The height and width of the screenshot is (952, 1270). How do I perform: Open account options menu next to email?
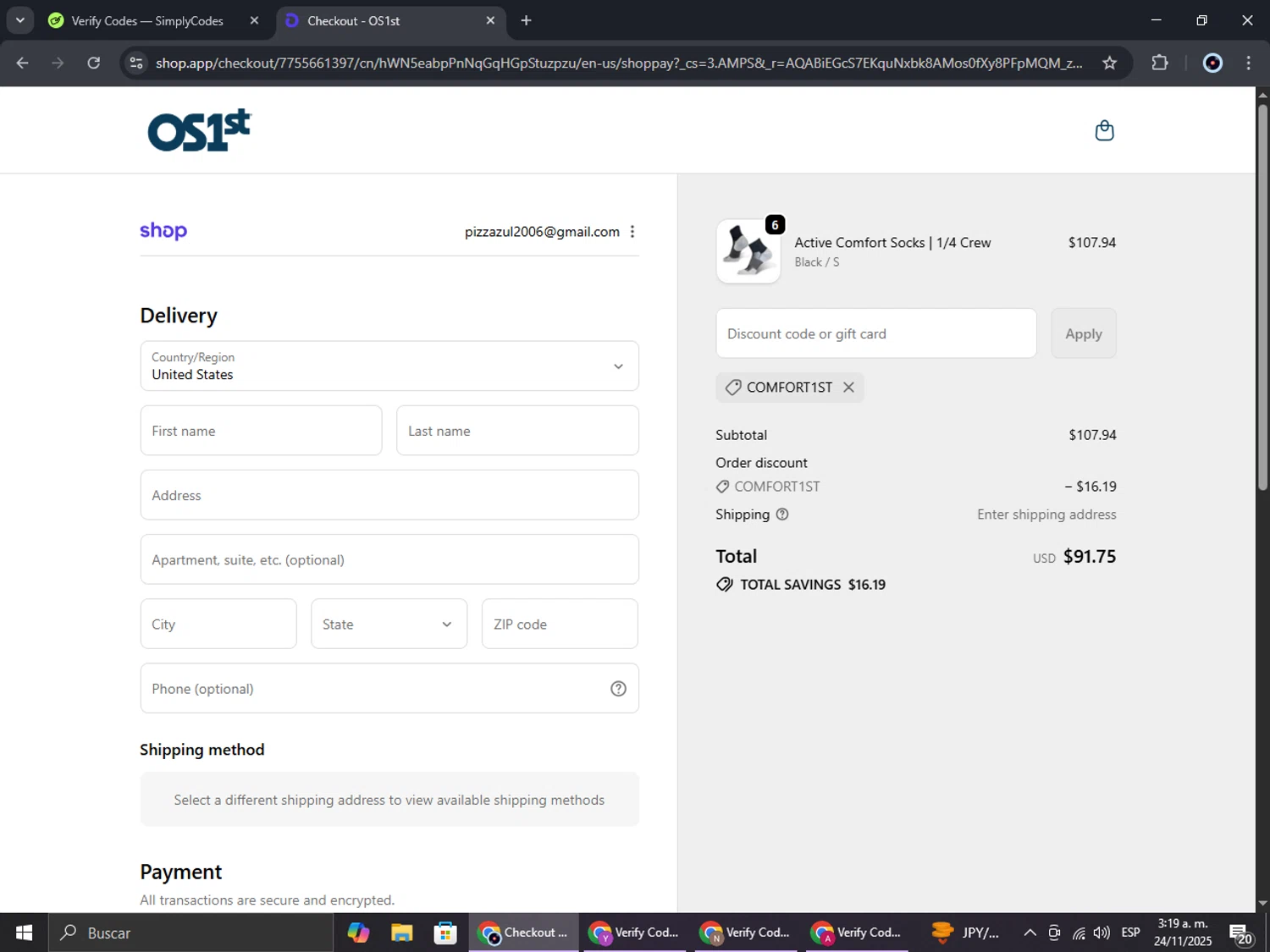[x=632, y=232]
